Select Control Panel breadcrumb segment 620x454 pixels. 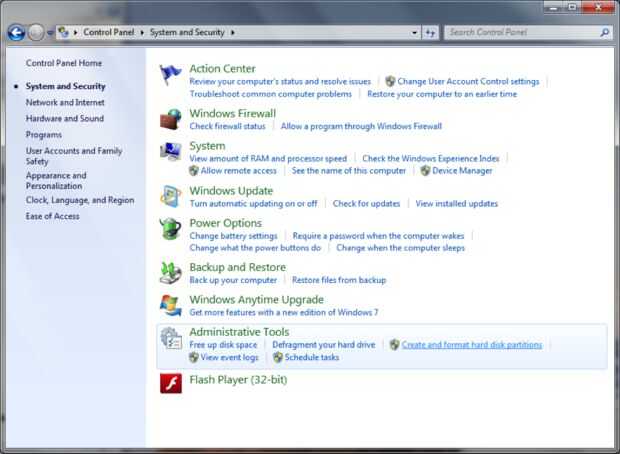(109, 32)
